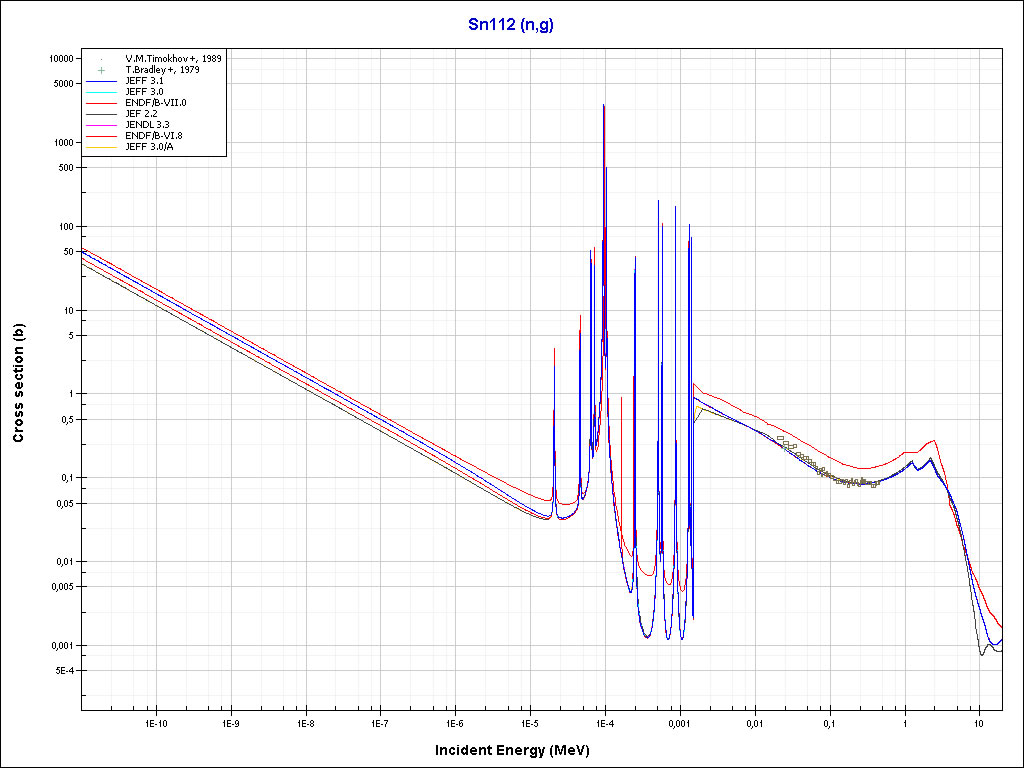Screen dimensions: 1024x768
Task: Select the JEFF 3.1 legend text
Action: (x=144, y=81)
